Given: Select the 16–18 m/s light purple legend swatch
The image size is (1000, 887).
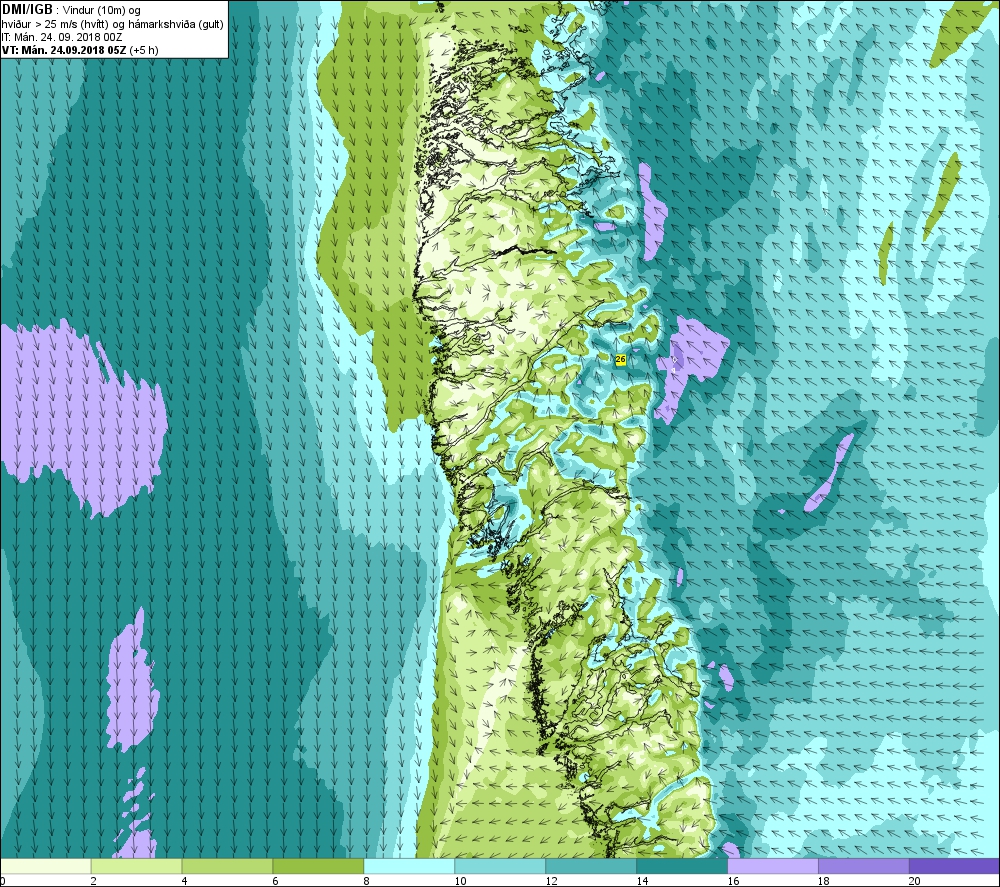Looking at the screenshot, I should click(773, 866).
